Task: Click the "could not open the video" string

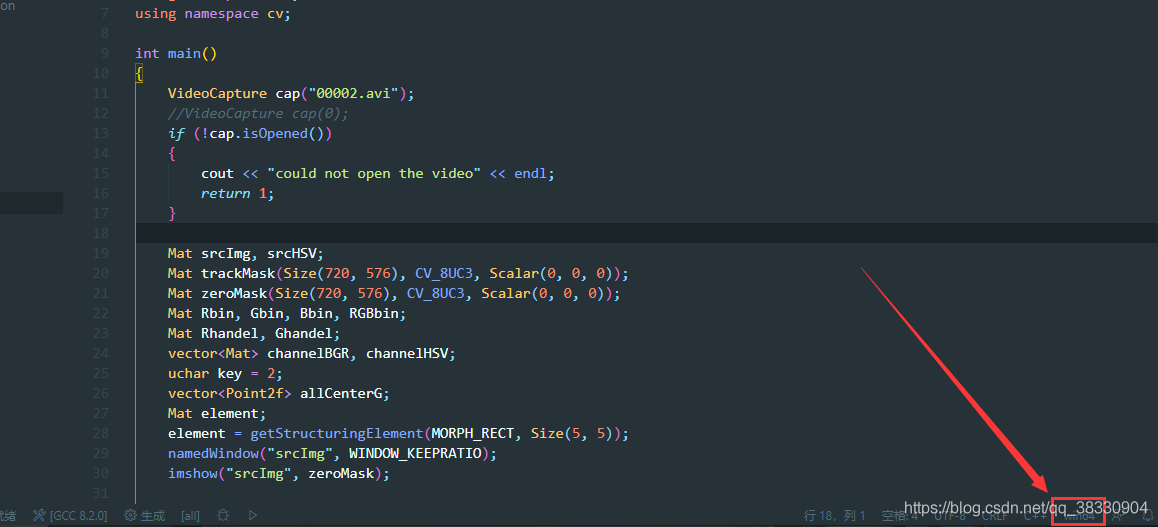Action: click(374, 173)
